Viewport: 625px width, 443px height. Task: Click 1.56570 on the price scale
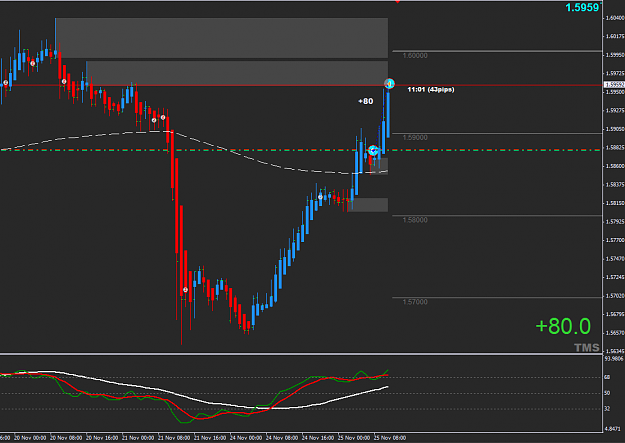tap(615, 332)
